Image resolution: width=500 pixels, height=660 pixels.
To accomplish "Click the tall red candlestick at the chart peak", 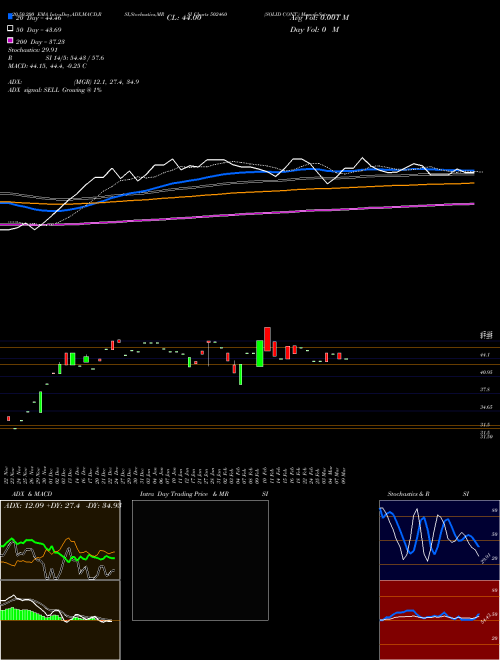I will tap(267, 339).
